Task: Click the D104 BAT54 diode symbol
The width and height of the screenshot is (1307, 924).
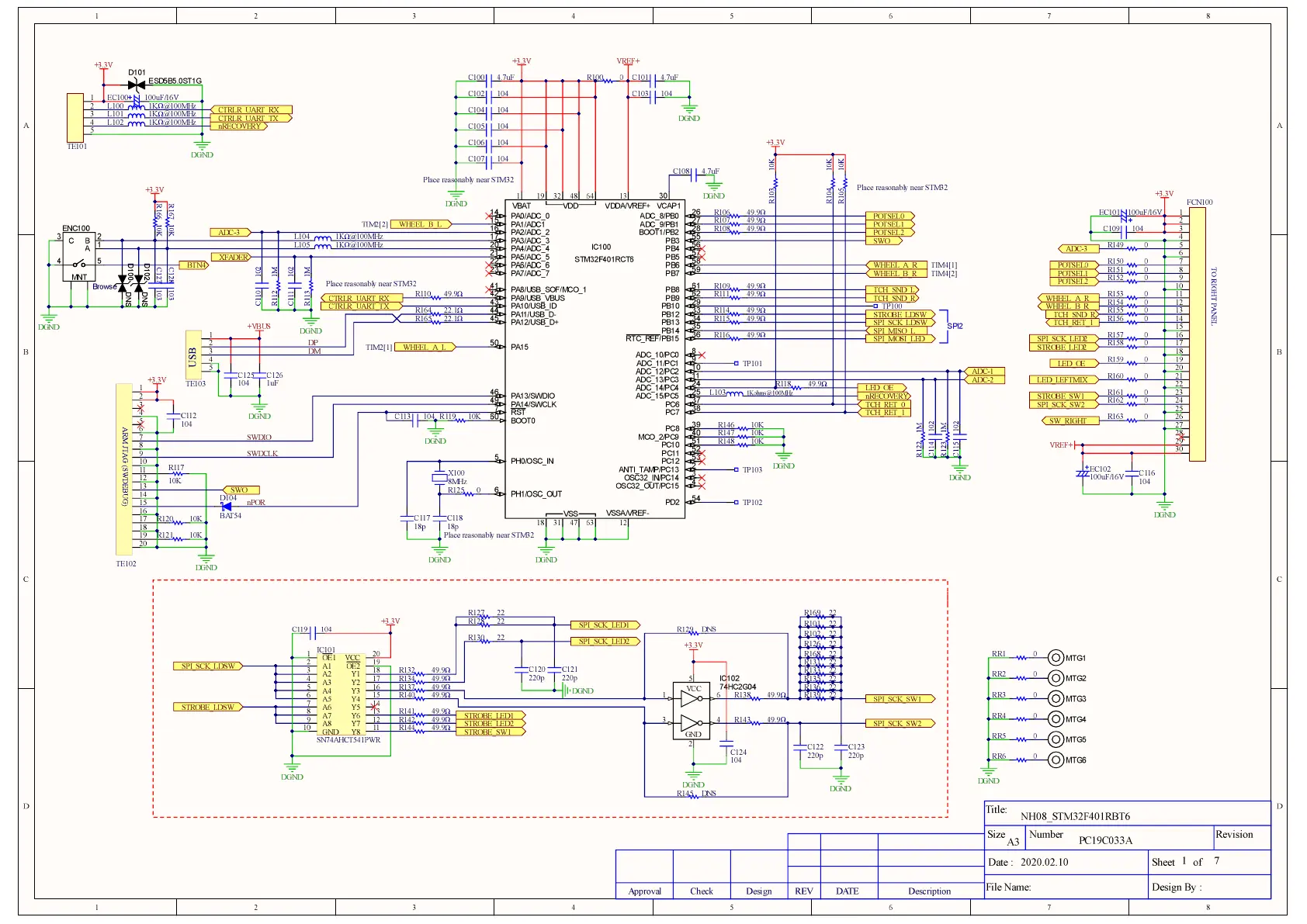Action: point(226,507)
